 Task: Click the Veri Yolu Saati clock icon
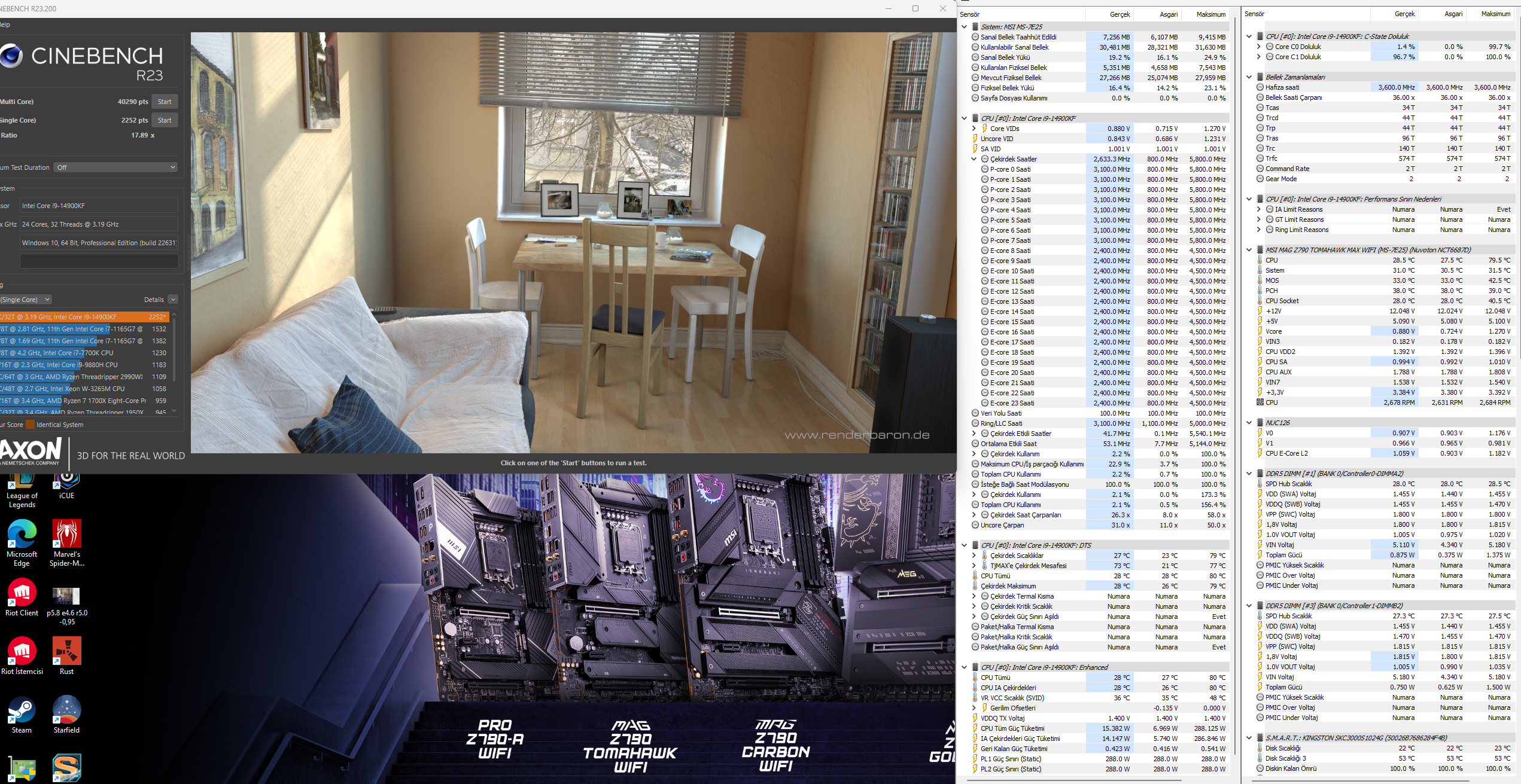(975, 413)
